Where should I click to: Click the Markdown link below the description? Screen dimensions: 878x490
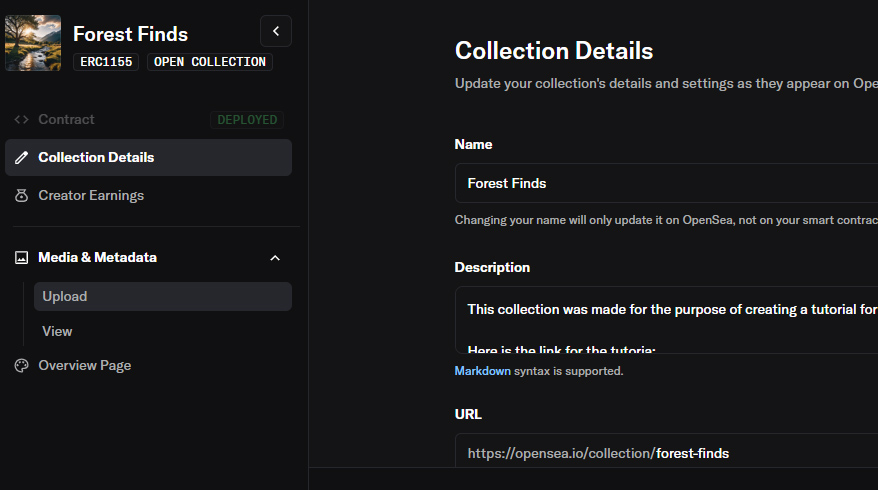pyautogui.click(x=482, y=371)
